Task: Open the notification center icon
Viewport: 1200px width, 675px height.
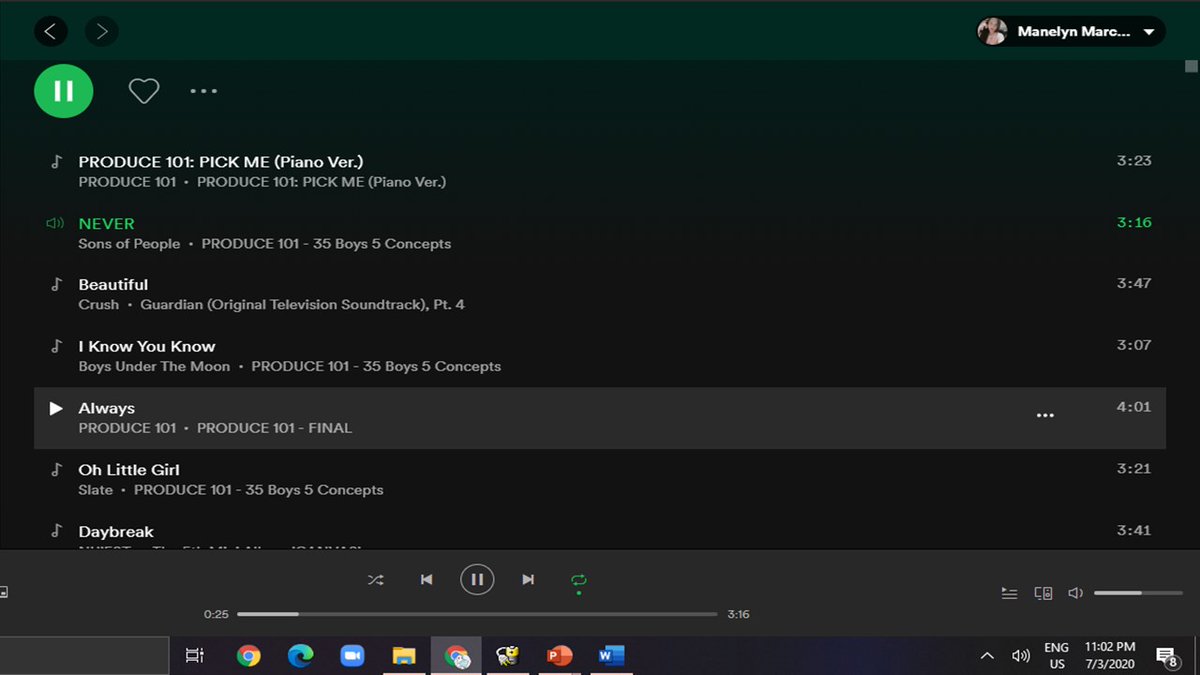Action: [1167, 656]
